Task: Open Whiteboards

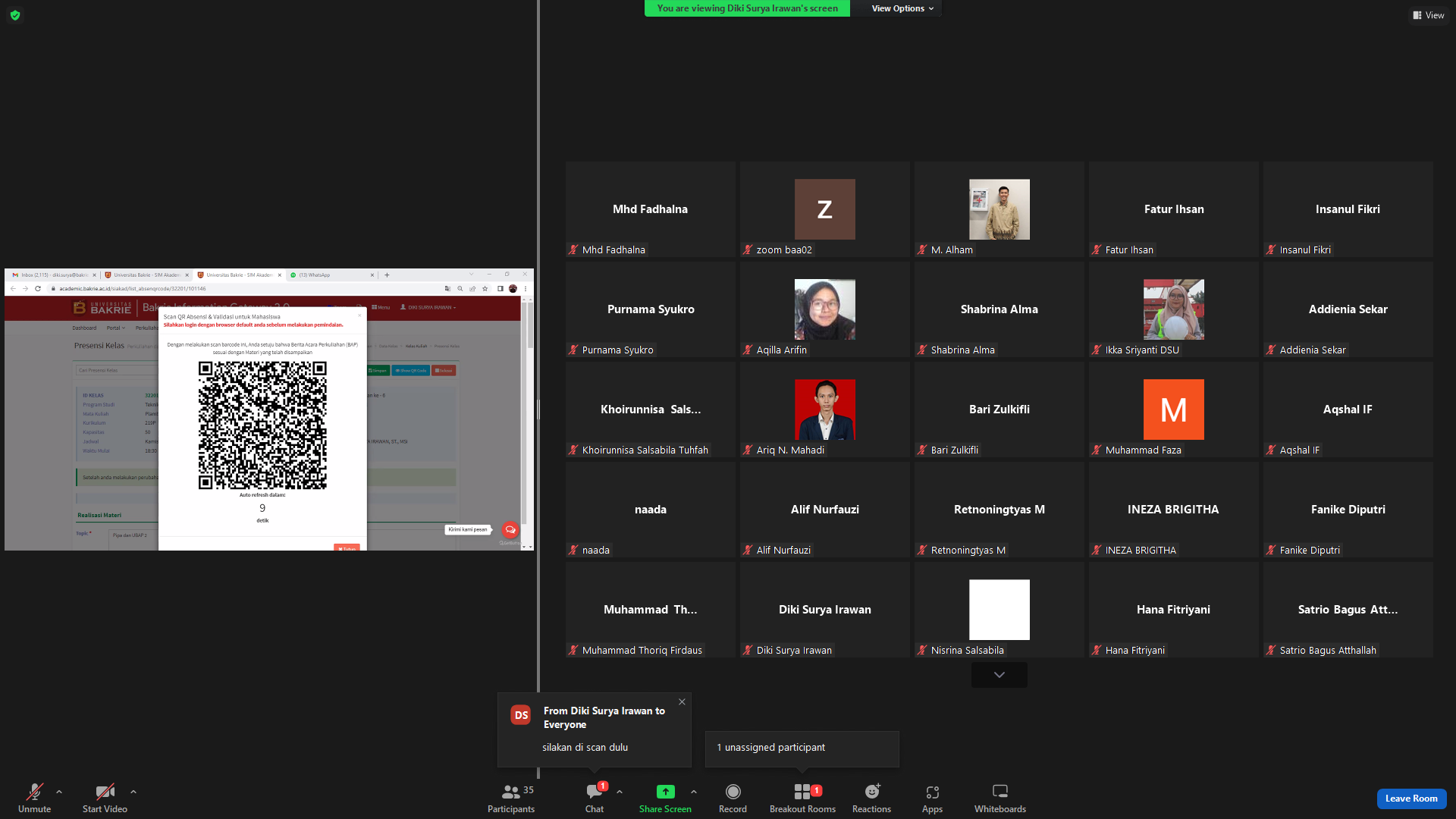Action: click(1000, 798)
